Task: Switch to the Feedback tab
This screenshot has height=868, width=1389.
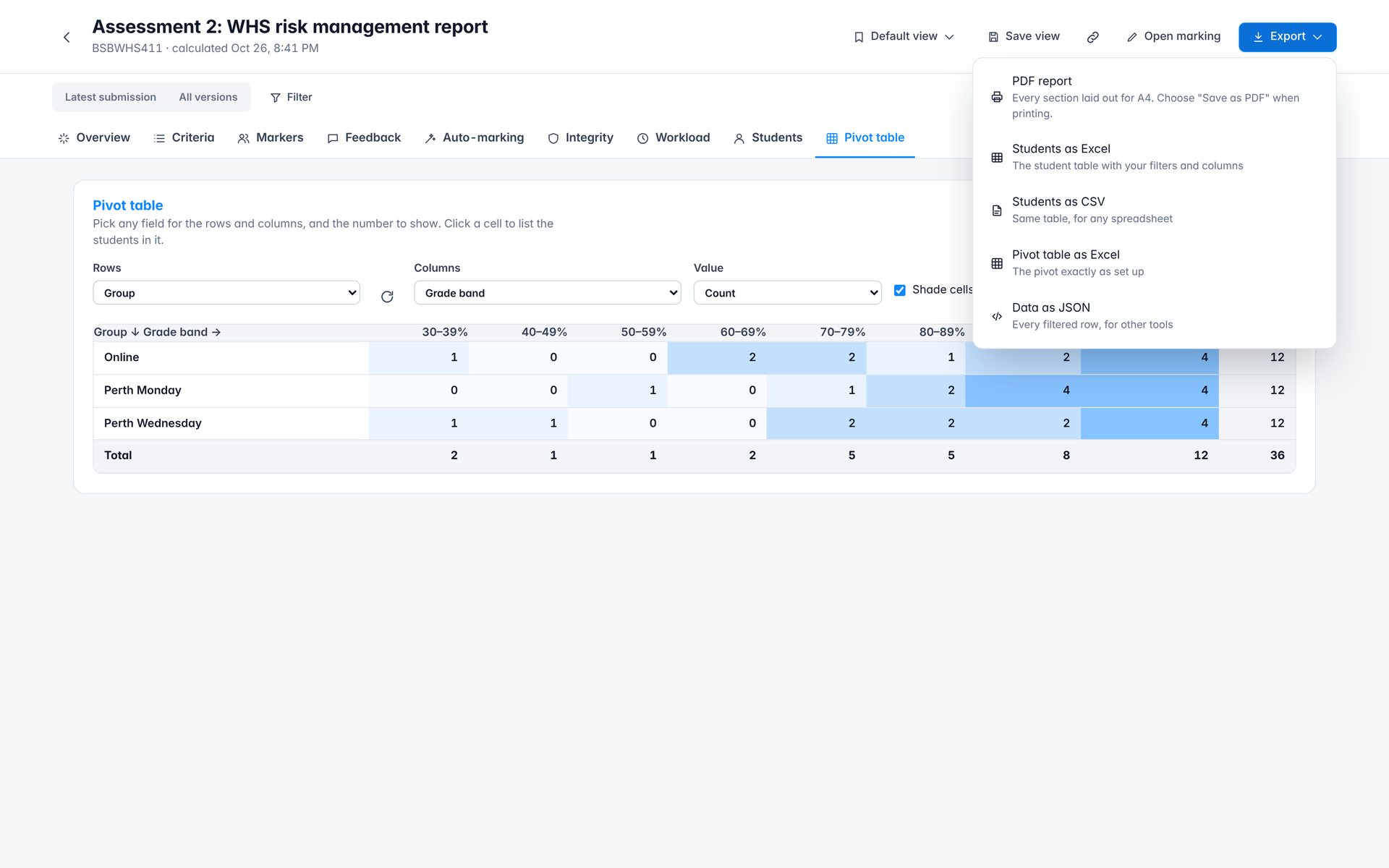Action: [x=364, y=138]
